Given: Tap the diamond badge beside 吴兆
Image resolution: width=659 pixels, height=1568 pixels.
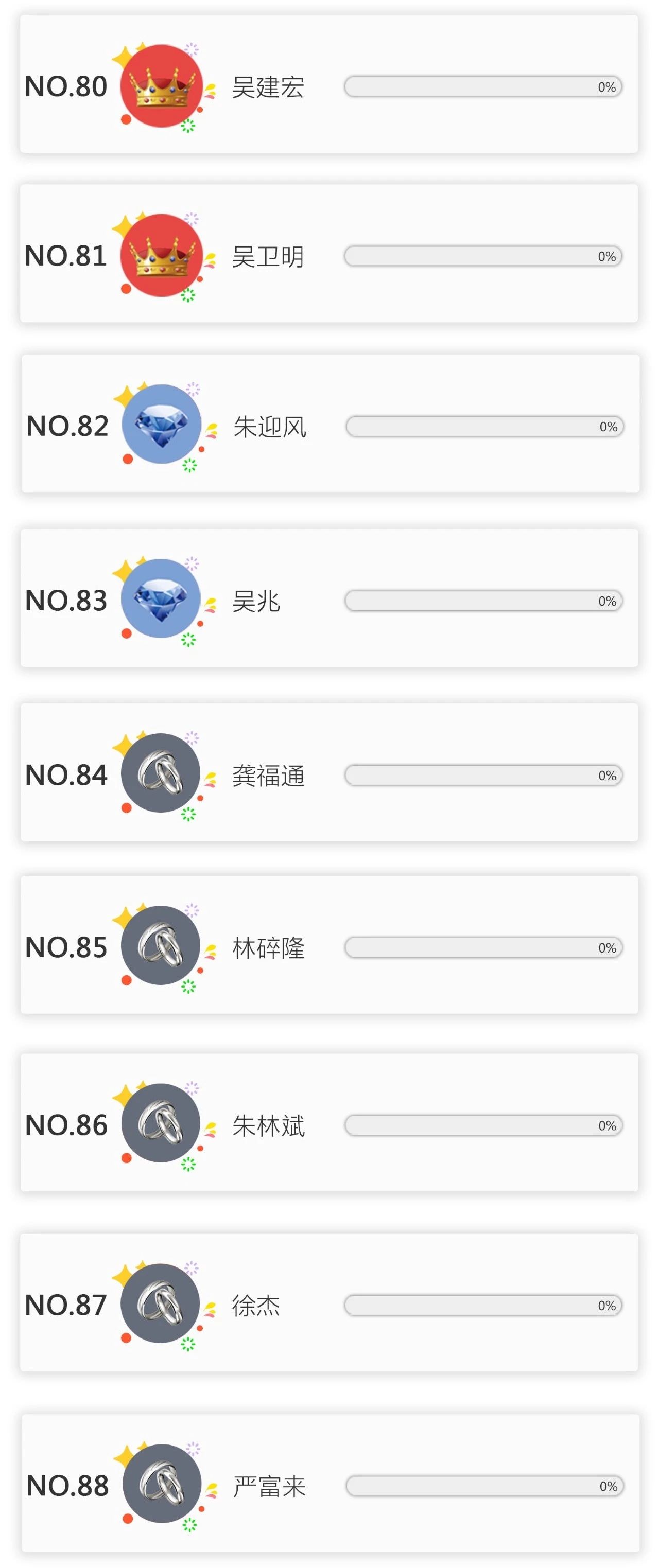Looking at the screenshot, I should click(x=161, y=599).
